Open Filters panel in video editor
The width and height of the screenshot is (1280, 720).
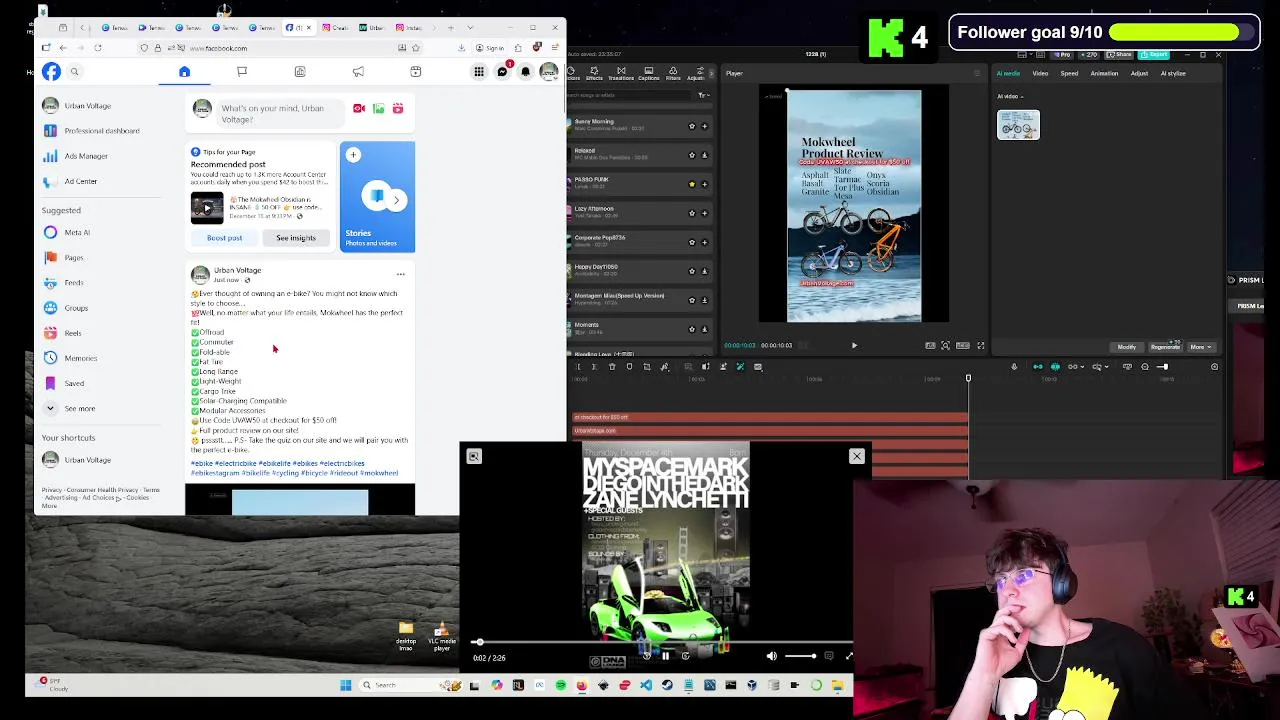pyautogui.click(x=673, y=73)
